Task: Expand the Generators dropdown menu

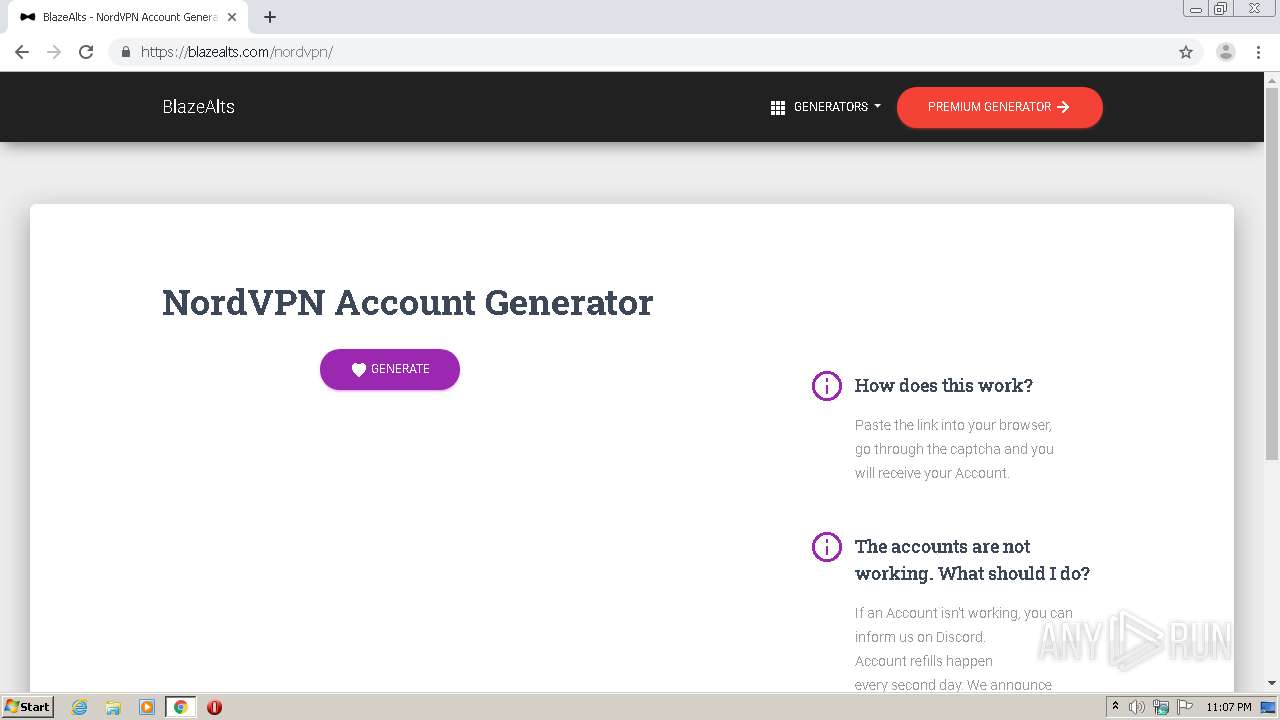Action: coord(826,107)
